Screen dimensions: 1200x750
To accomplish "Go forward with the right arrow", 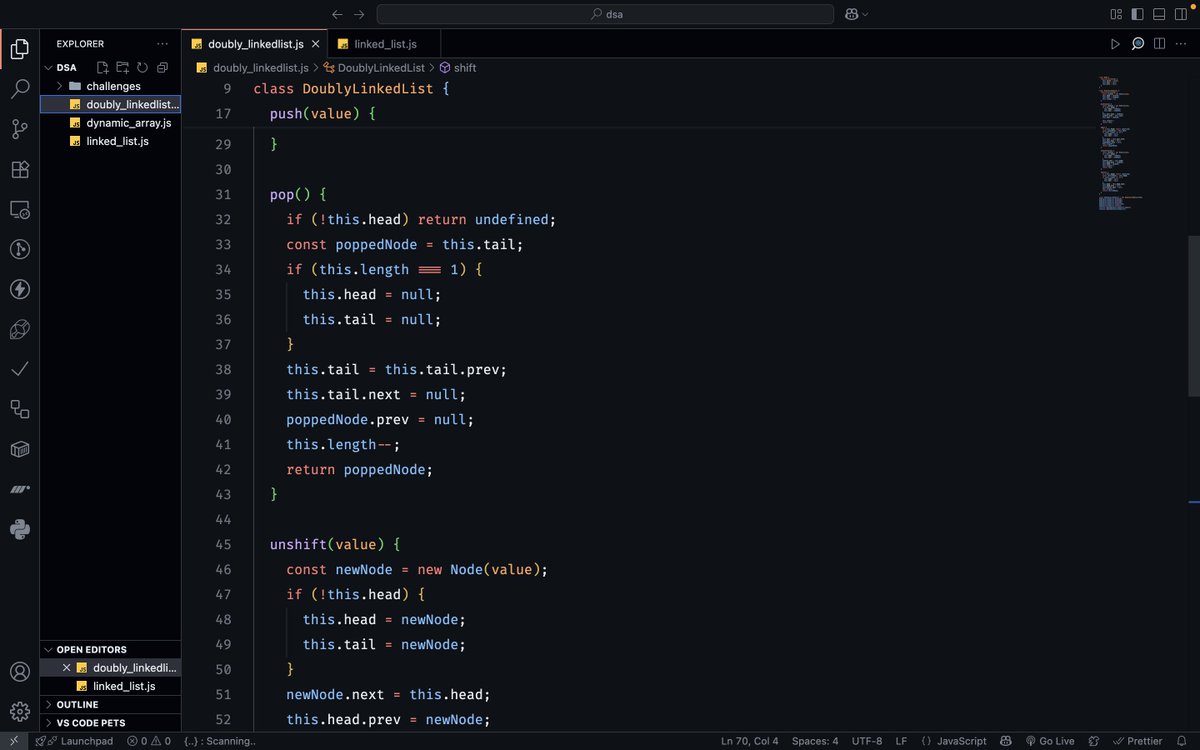I will coord(360,14).
